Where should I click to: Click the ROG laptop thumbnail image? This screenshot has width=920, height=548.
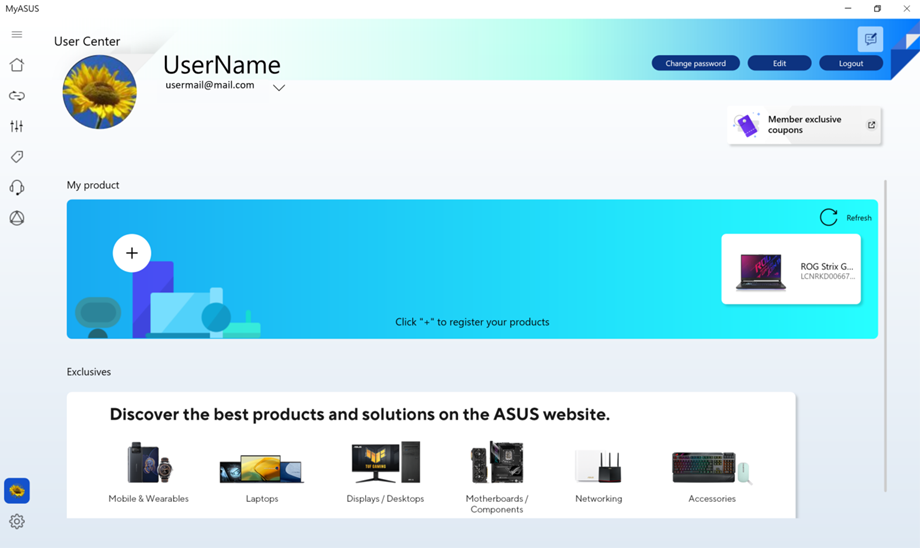761,272
